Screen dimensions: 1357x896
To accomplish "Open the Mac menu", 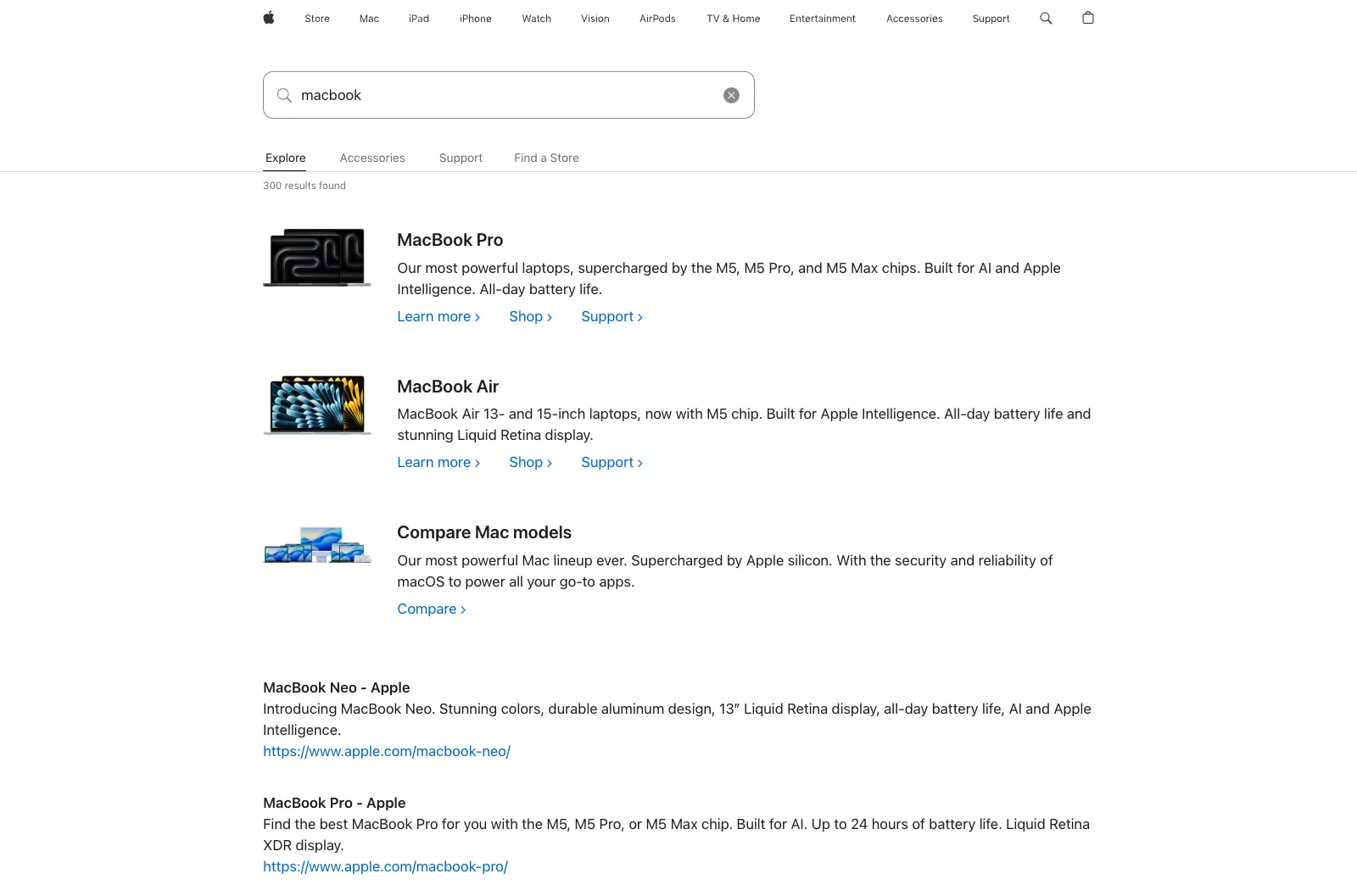I will [369, 19].
